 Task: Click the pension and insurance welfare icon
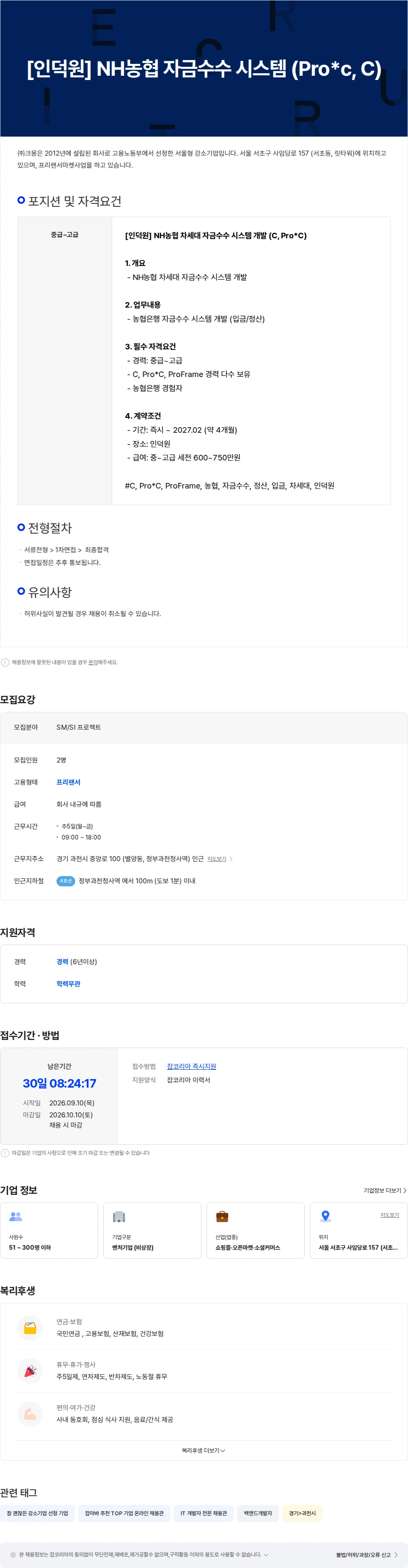30,1328
